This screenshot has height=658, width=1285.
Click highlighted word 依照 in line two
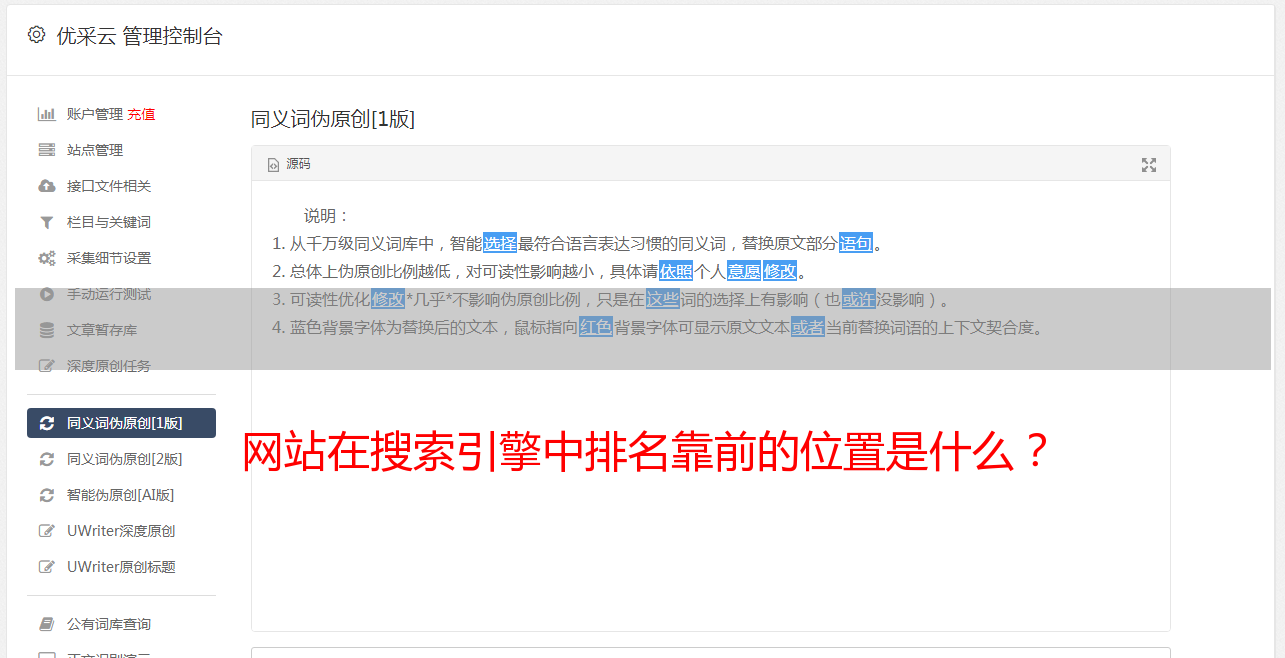[676, 271]
